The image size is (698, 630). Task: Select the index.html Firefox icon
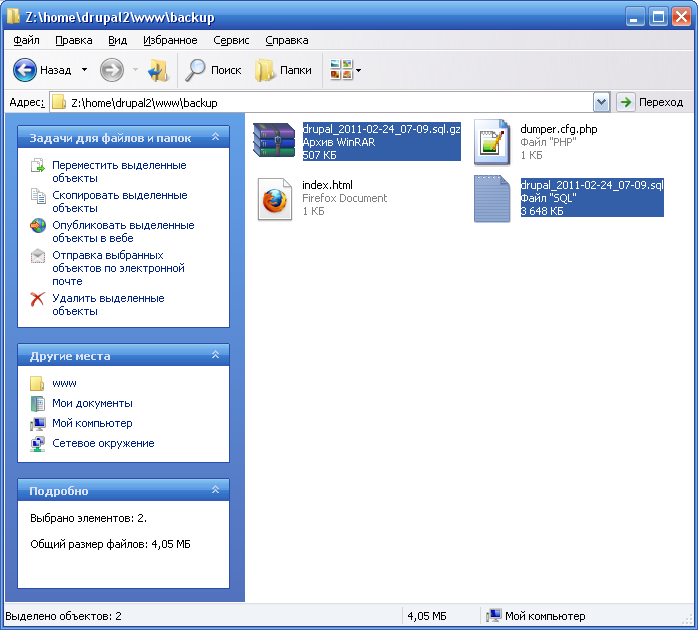(x=275, y=199)
